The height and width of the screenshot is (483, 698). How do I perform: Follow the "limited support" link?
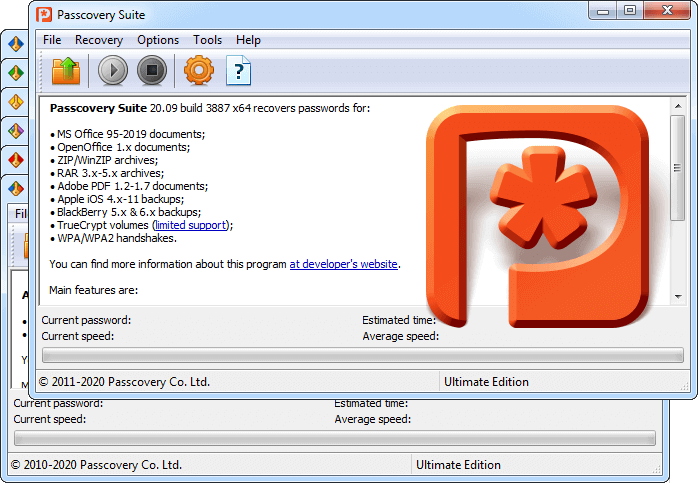pyautogui.click(x=198, y=225)
